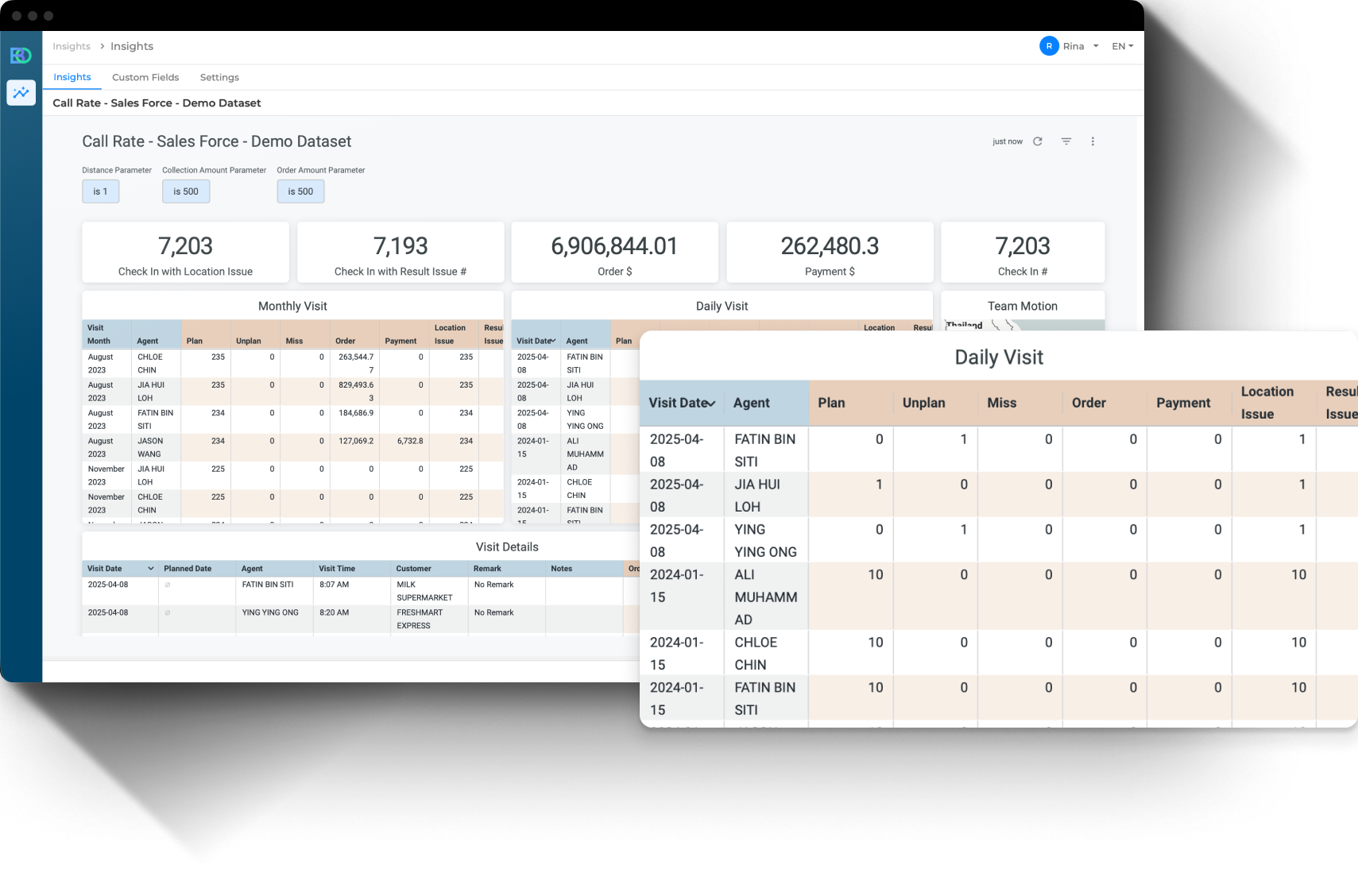The image size is (1358, 896).
Task: Switch to the Custom Fields tab
Action: click(145, 77)
